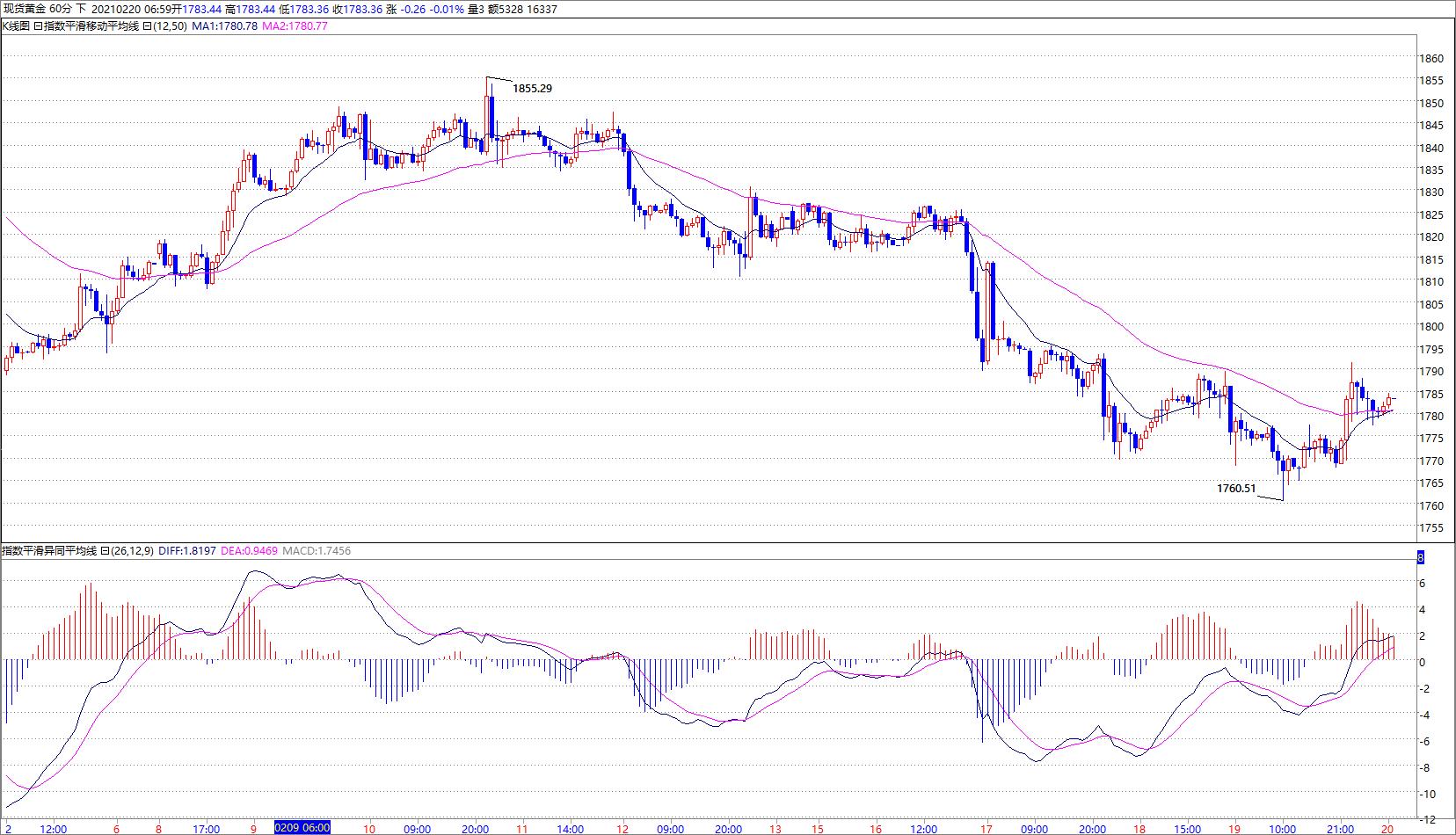The width and height of the screenshot is (1456, 835).
Task: Click the highlighted 8 on MACD axis
Action: pos(1421,558)
